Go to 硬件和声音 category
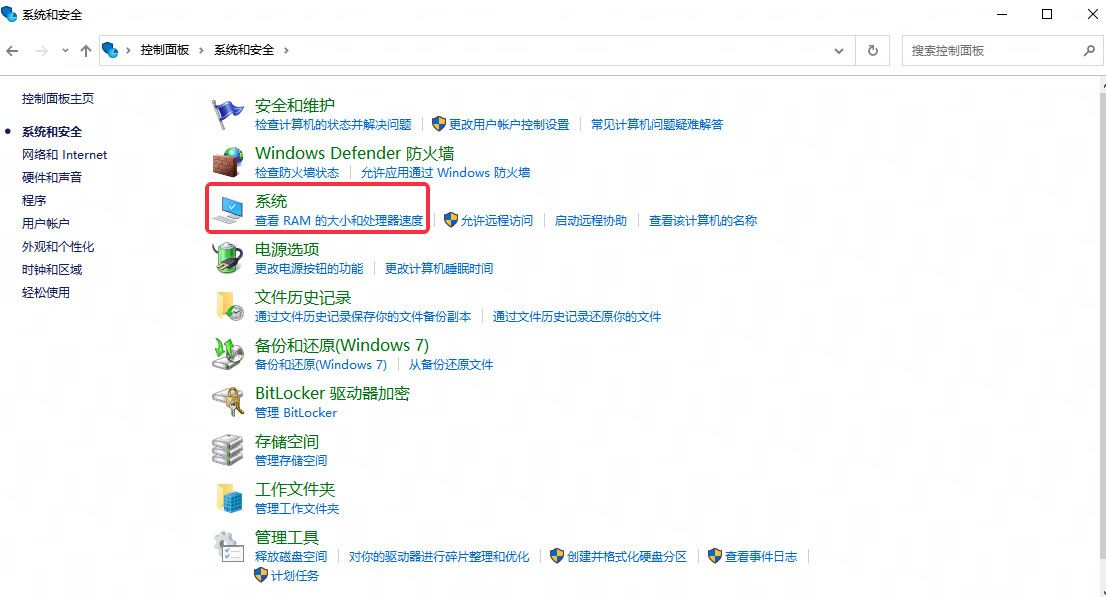Image resolution: width=1106 pixels, height=597 pixels. click(x=51, y=177)
